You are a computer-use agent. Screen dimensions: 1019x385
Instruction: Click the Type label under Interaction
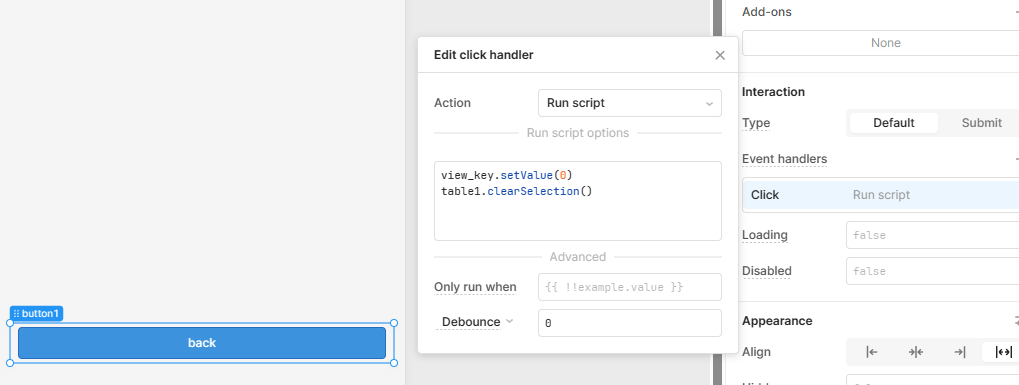click(756, 123)
